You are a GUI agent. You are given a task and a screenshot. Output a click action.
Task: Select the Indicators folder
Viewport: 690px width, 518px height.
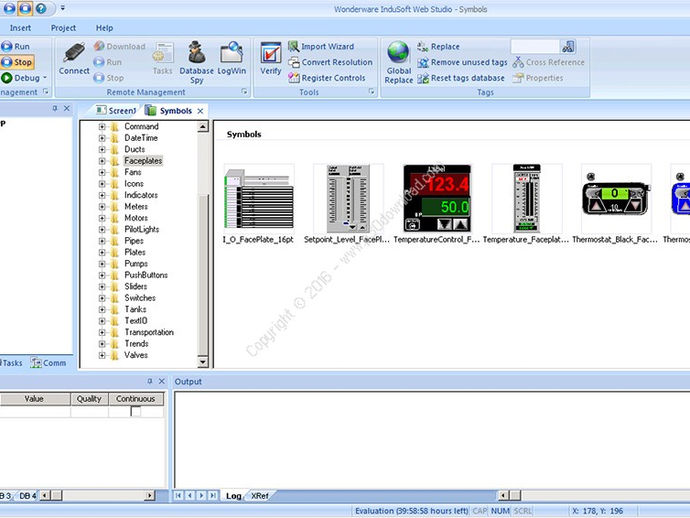pos(141,195)
